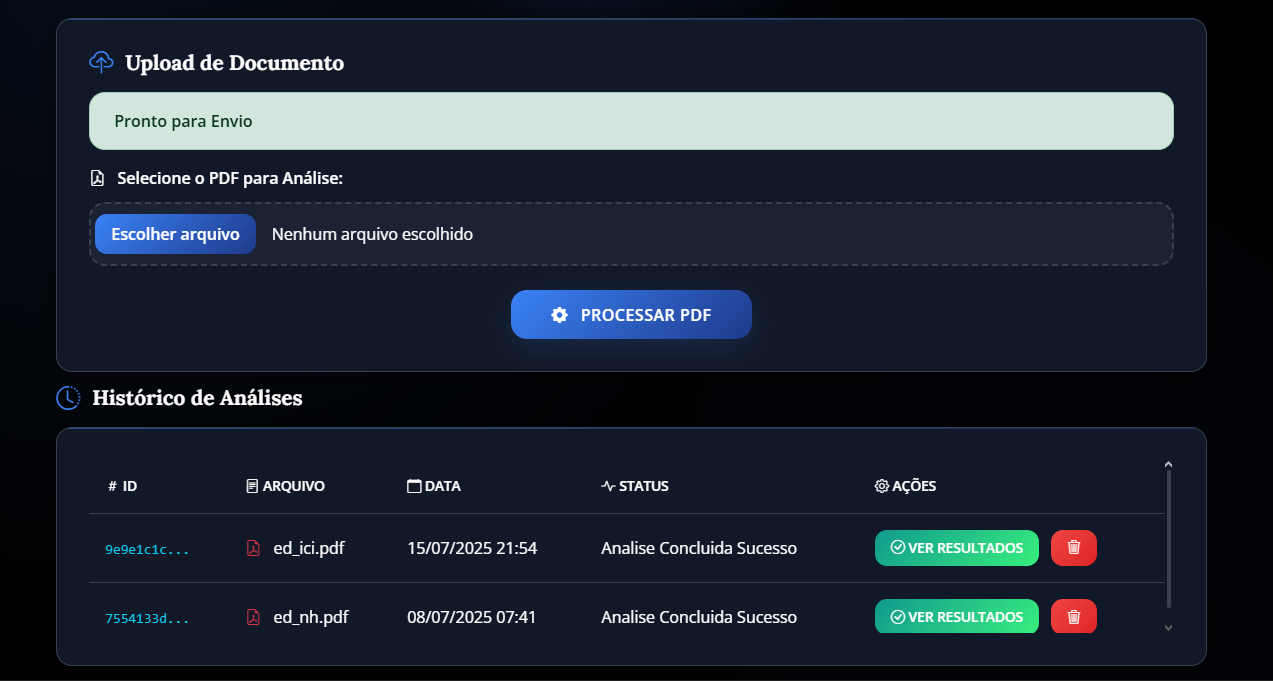Click the status text in ed_ici.pdf row
1273x681 pixels.
[x=699, y=548]
